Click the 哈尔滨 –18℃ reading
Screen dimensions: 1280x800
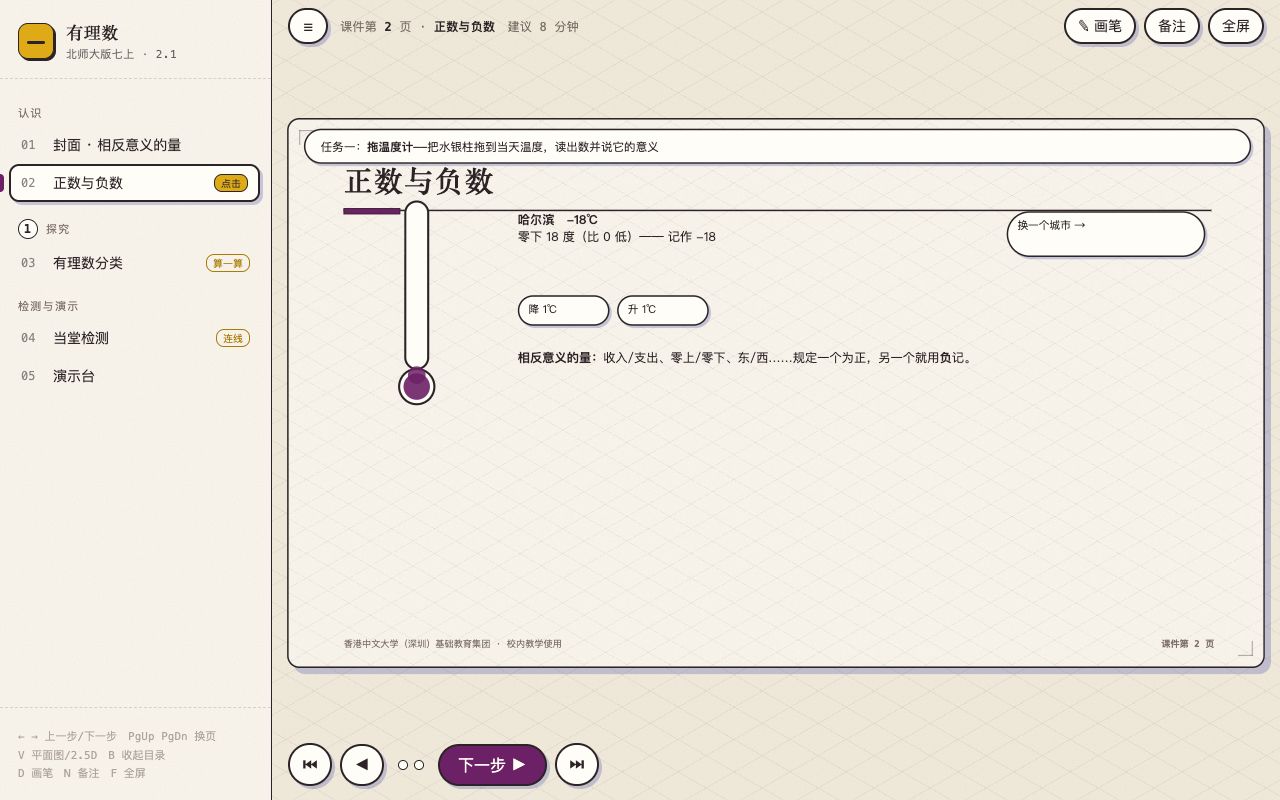tap(558, 220)
